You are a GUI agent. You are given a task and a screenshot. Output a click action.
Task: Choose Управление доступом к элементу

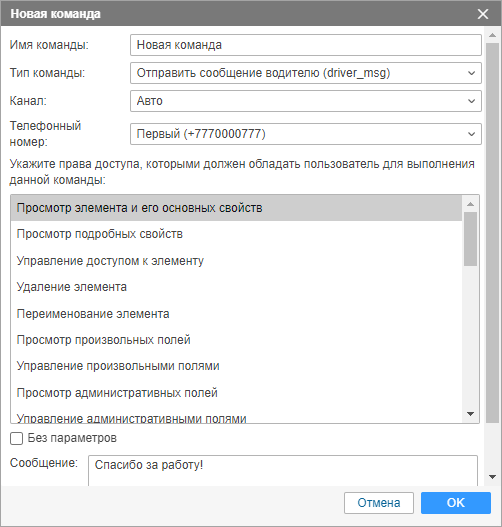point(236,261)
